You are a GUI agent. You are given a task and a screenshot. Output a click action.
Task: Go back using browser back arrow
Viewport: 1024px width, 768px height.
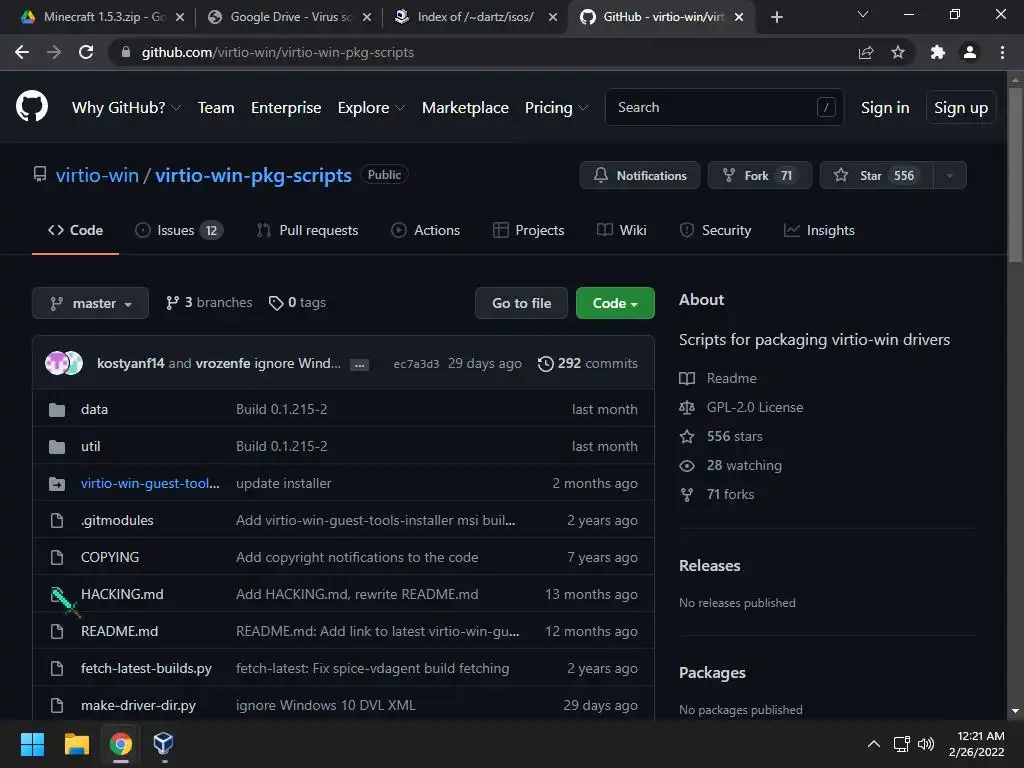[22, 52]
